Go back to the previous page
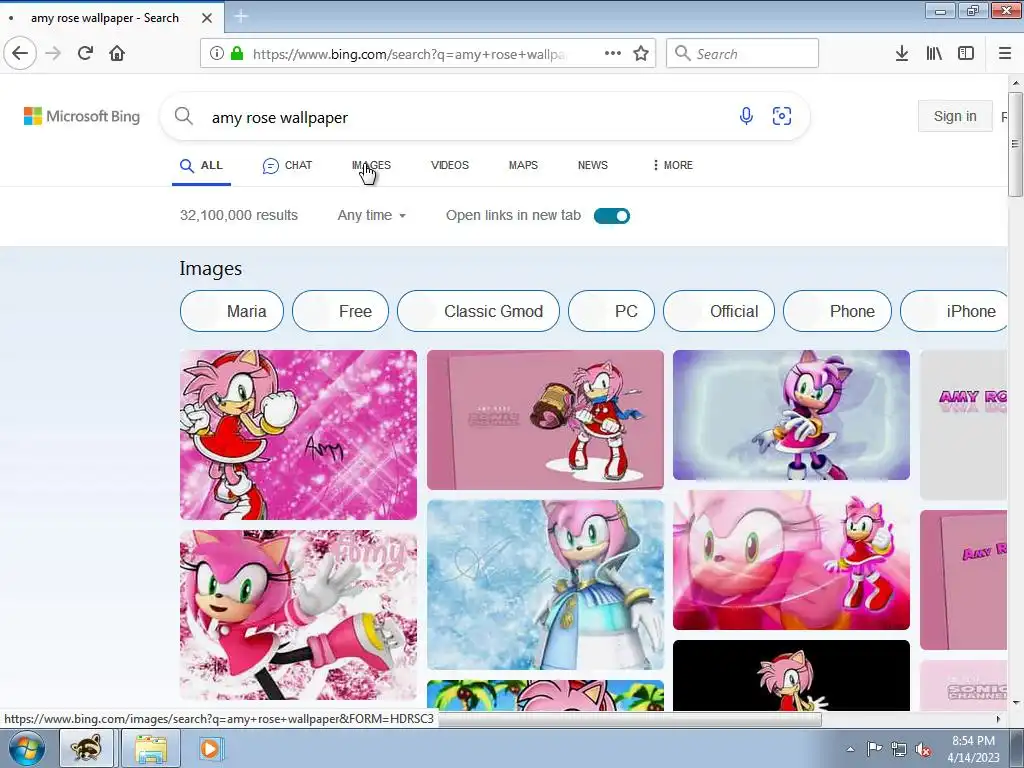1024x768 pixels. coord(20,53)
